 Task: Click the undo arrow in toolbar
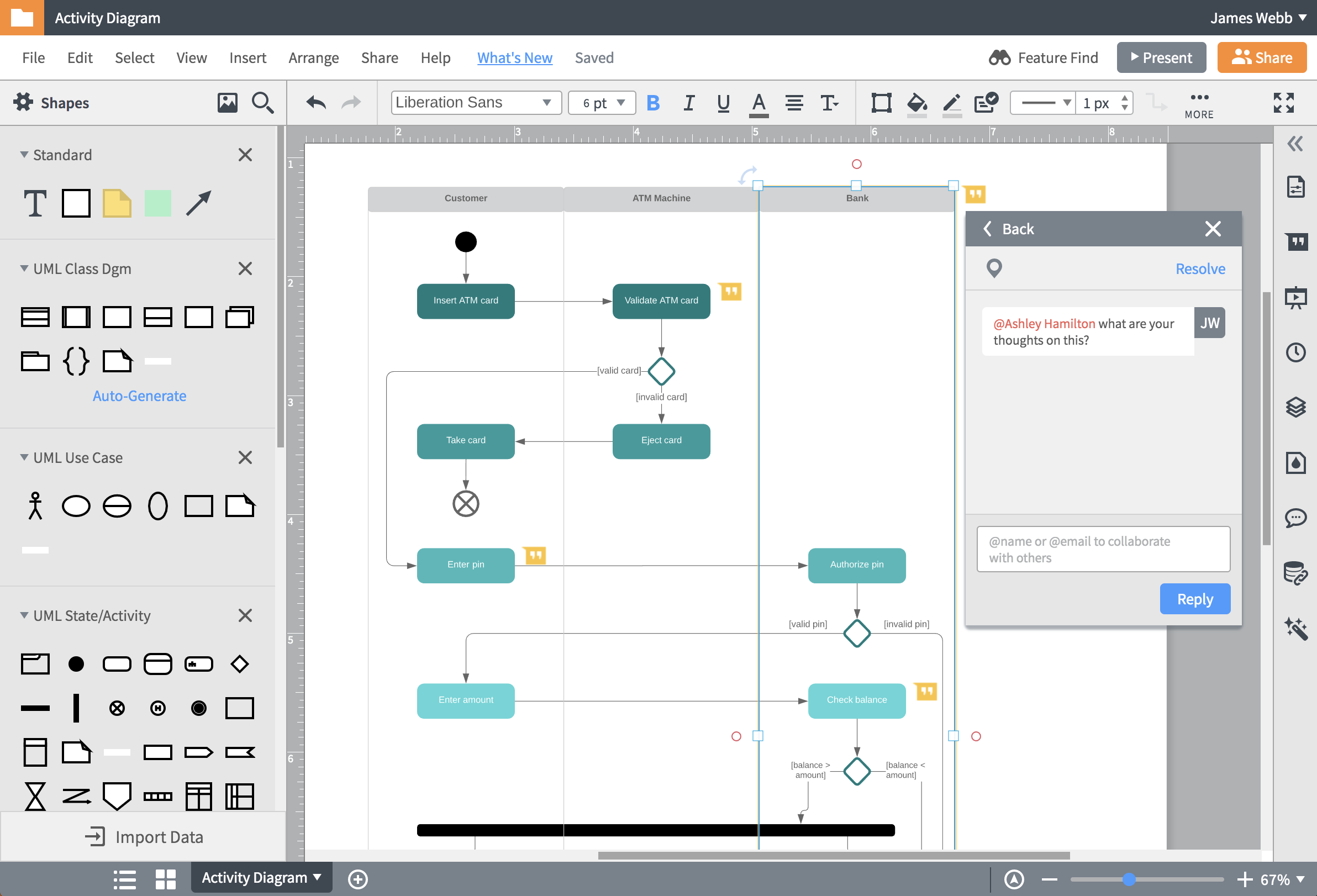316,103
